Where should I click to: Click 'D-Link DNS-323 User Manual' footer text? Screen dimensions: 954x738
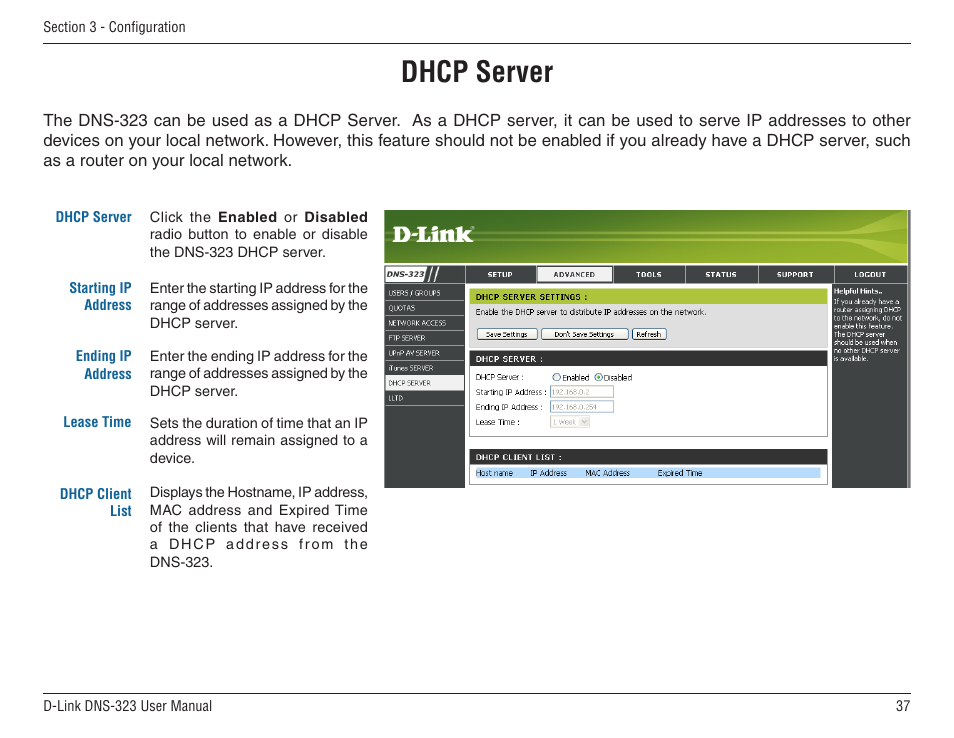click(128, 706)
